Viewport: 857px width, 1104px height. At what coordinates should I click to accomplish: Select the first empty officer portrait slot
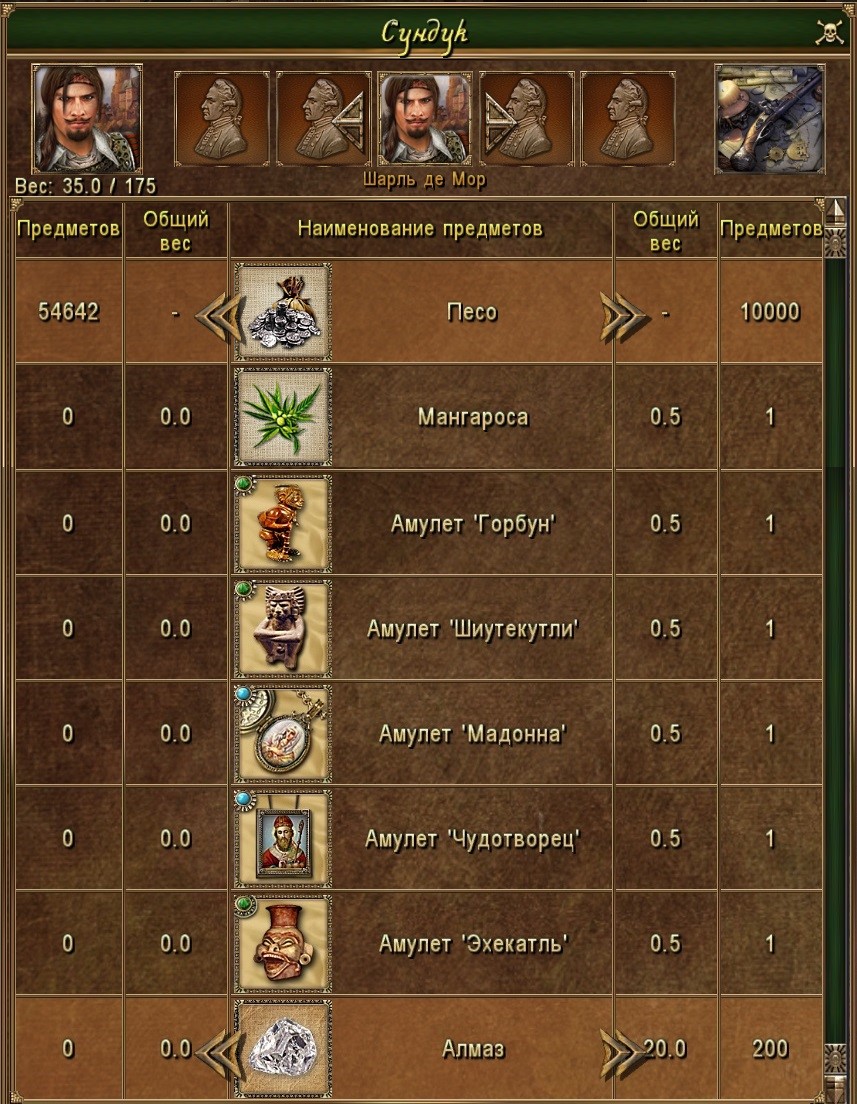coord(222,118)
